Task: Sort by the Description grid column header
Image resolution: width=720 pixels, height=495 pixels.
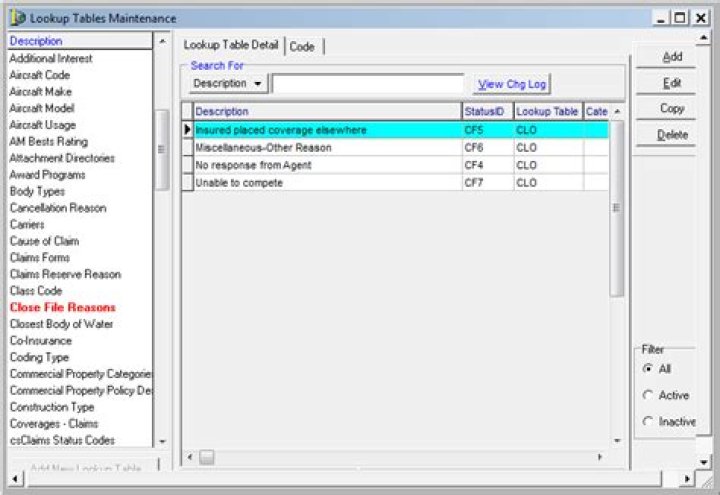Action: point(327,112)
